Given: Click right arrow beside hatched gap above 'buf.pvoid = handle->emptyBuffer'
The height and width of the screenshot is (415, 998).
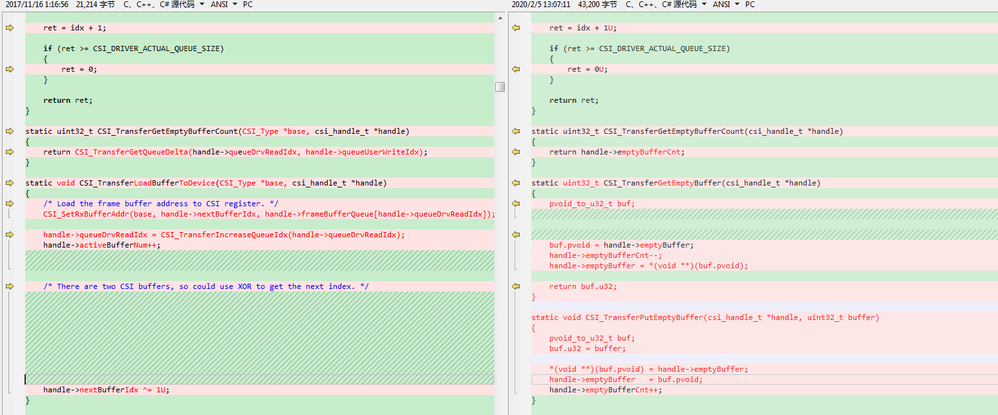Looking at the screenshot, I should (x=516, y=235).
